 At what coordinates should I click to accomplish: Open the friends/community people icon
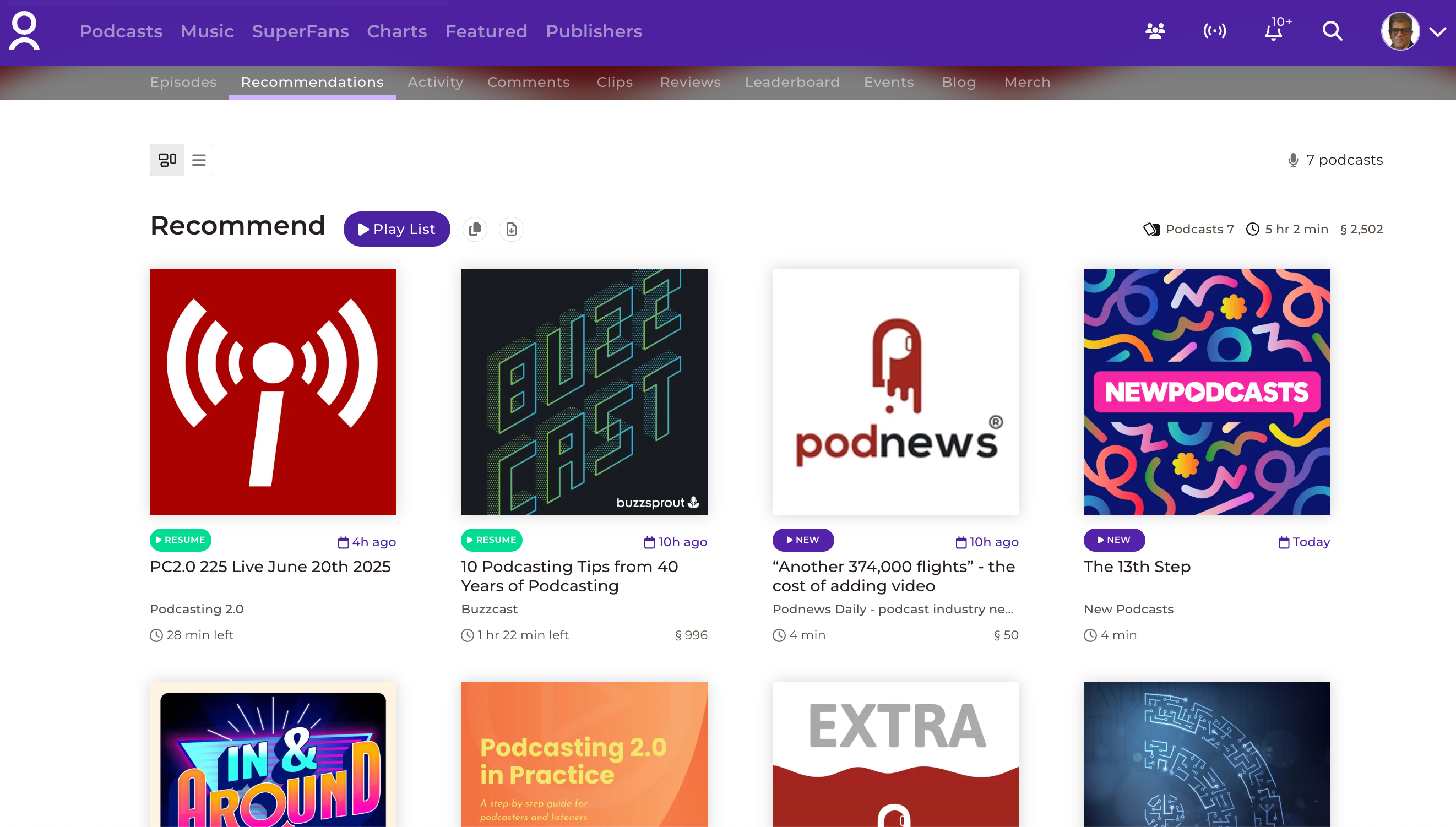pyautogui.click(x=1155, y=31)
